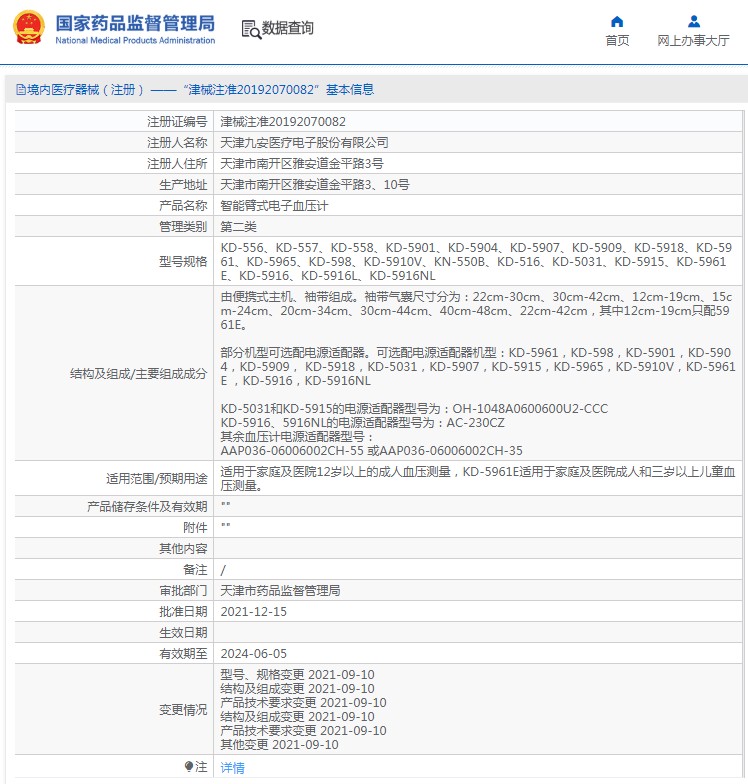Click product name 智能臂式电子血压计
This screenshot has width=748, height=784.
click(274, 206)
